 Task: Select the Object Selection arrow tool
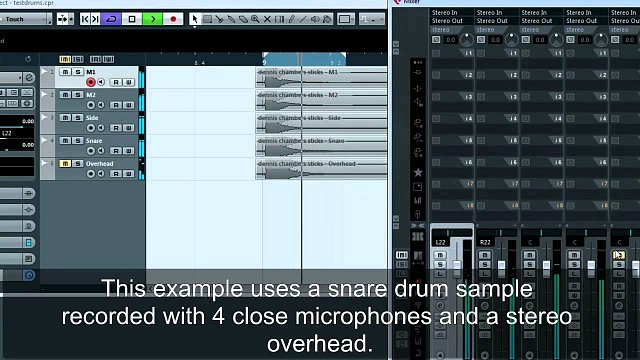point(195,19)
